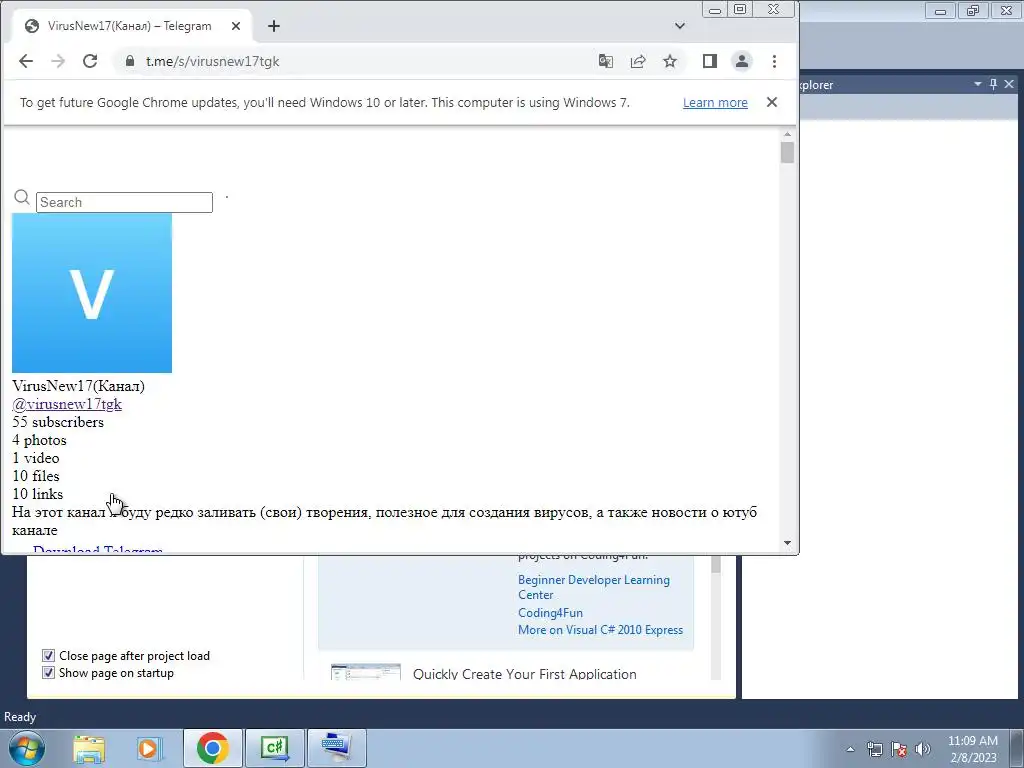
Task: Click the '55 subscribers' text
Action: (58, 422)
